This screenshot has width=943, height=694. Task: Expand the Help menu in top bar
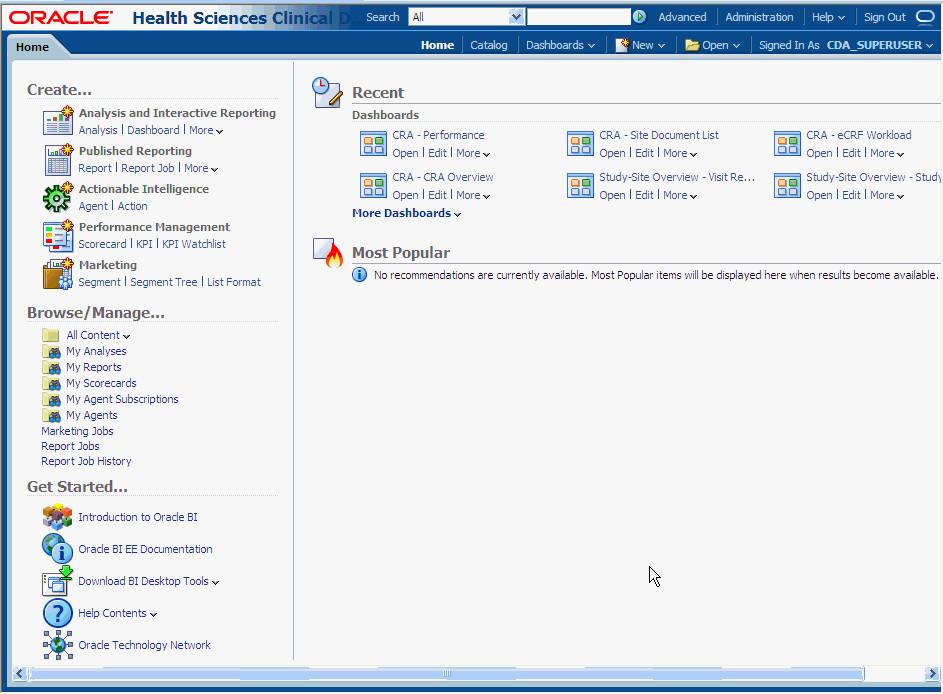(x=828, y=17)
